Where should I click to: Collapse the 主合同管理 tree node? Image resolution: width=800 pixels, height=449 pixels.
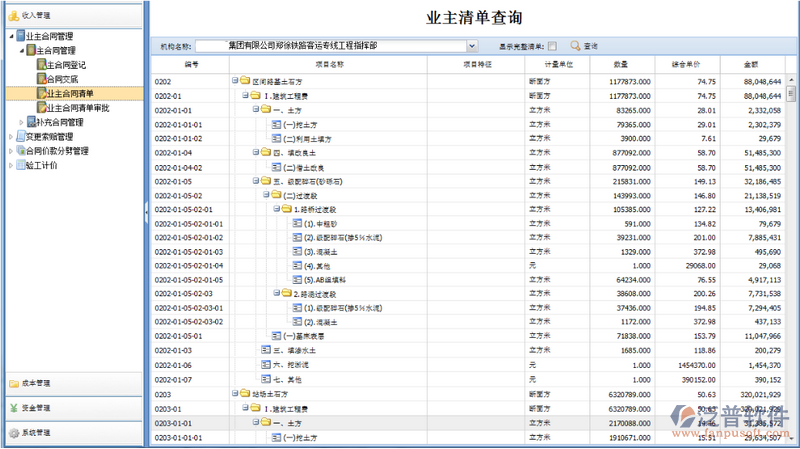coord(21,50)
